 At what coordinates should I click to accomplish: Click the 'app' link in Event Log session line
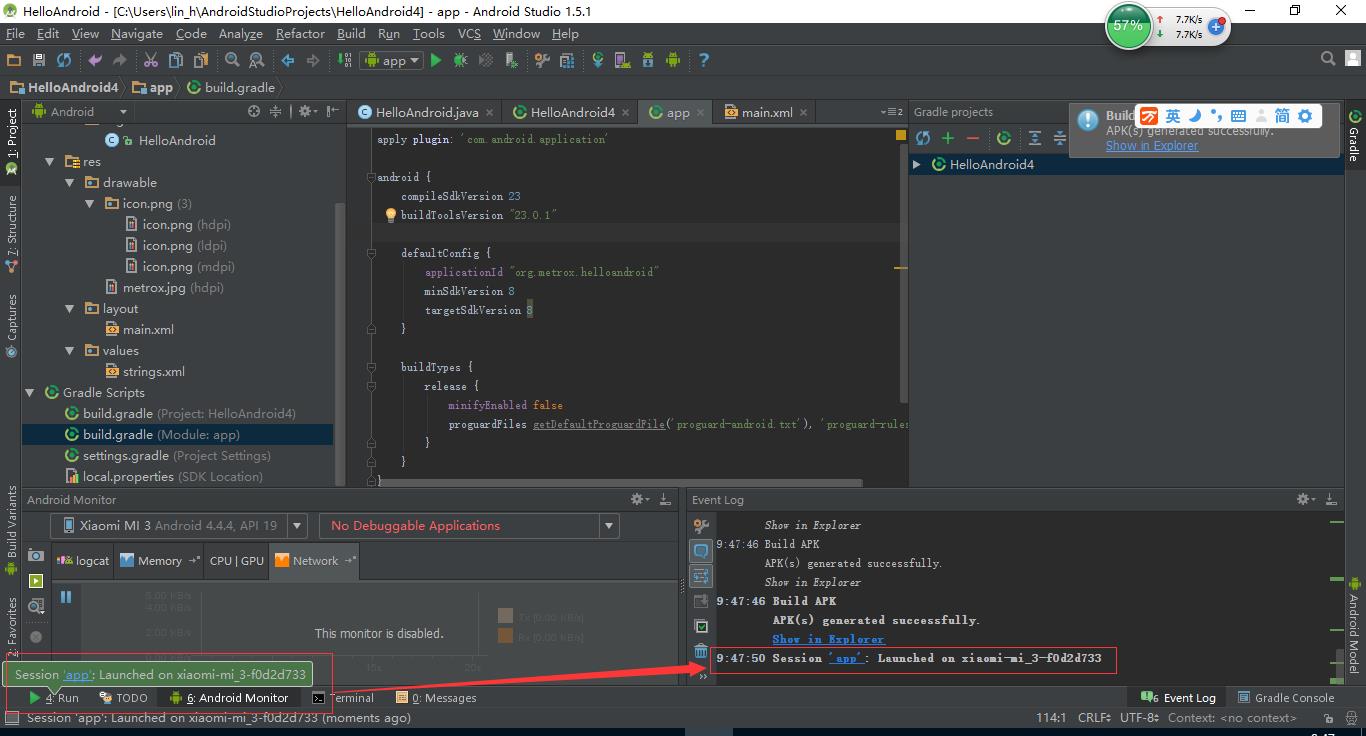[845, 658]
